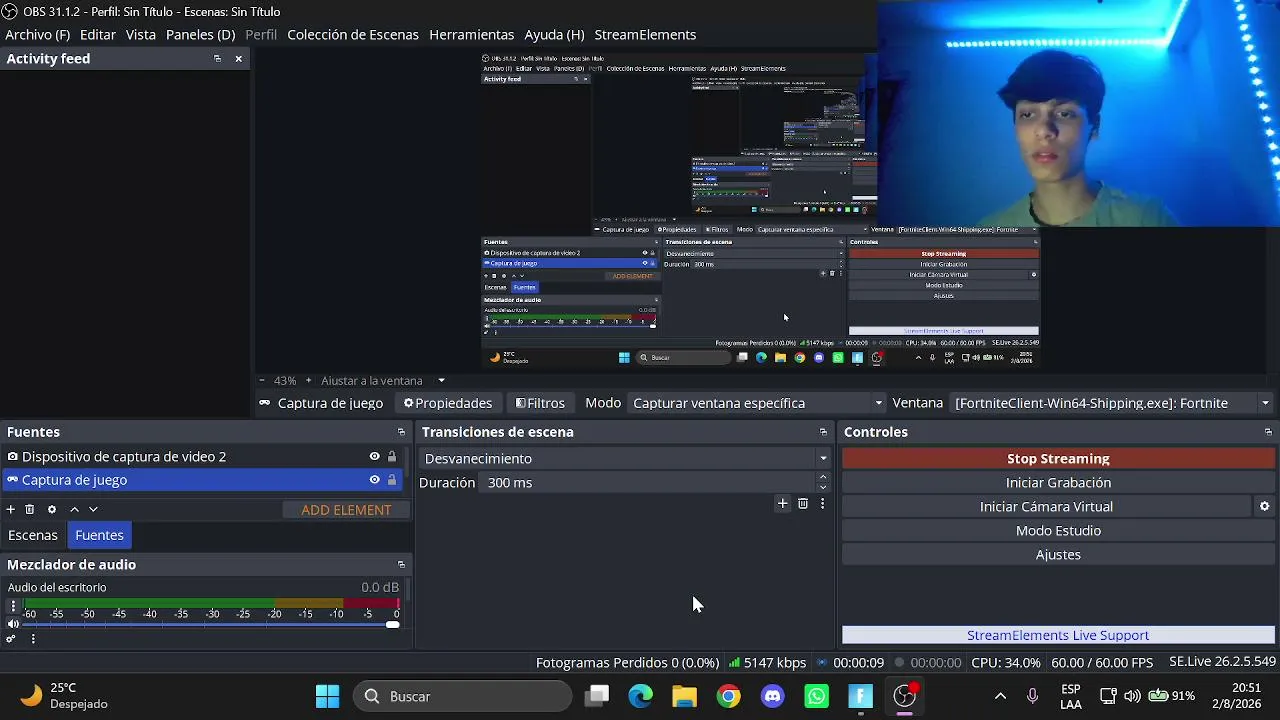
Task: Delete the scene transition with the trash icon
Action: [x=803, y=504]
